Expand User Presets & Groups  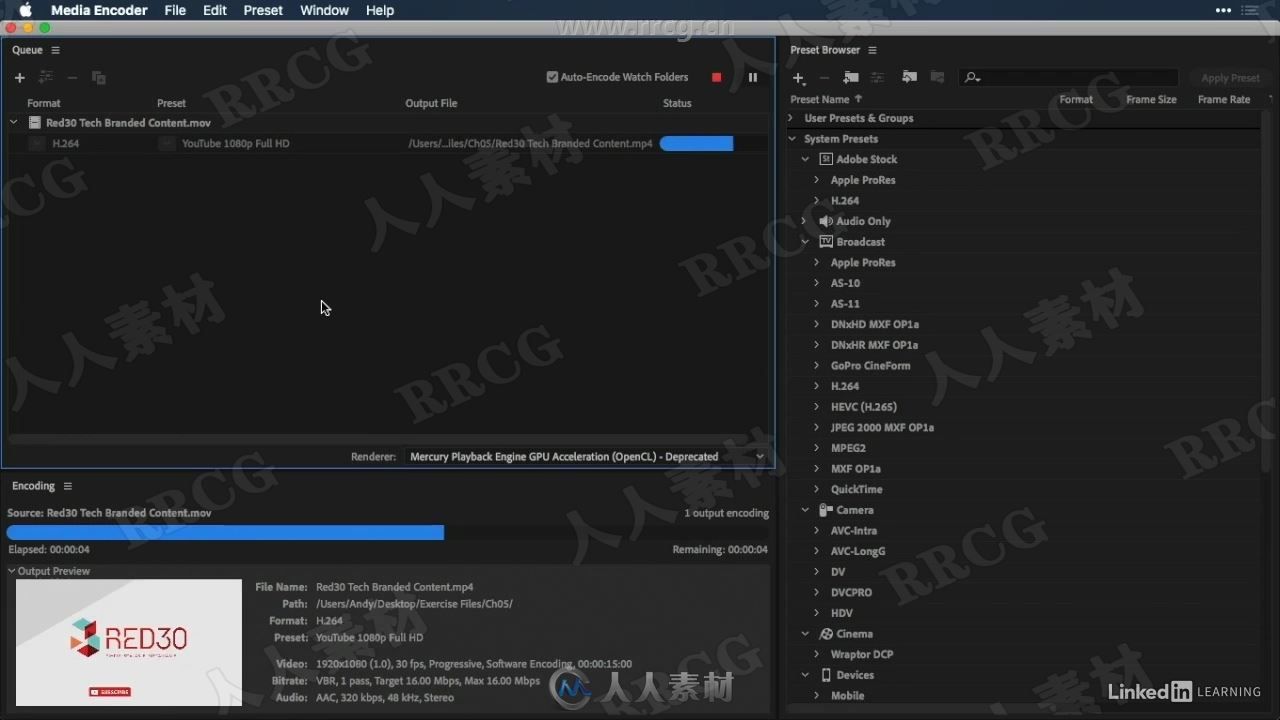pos(792,118)
